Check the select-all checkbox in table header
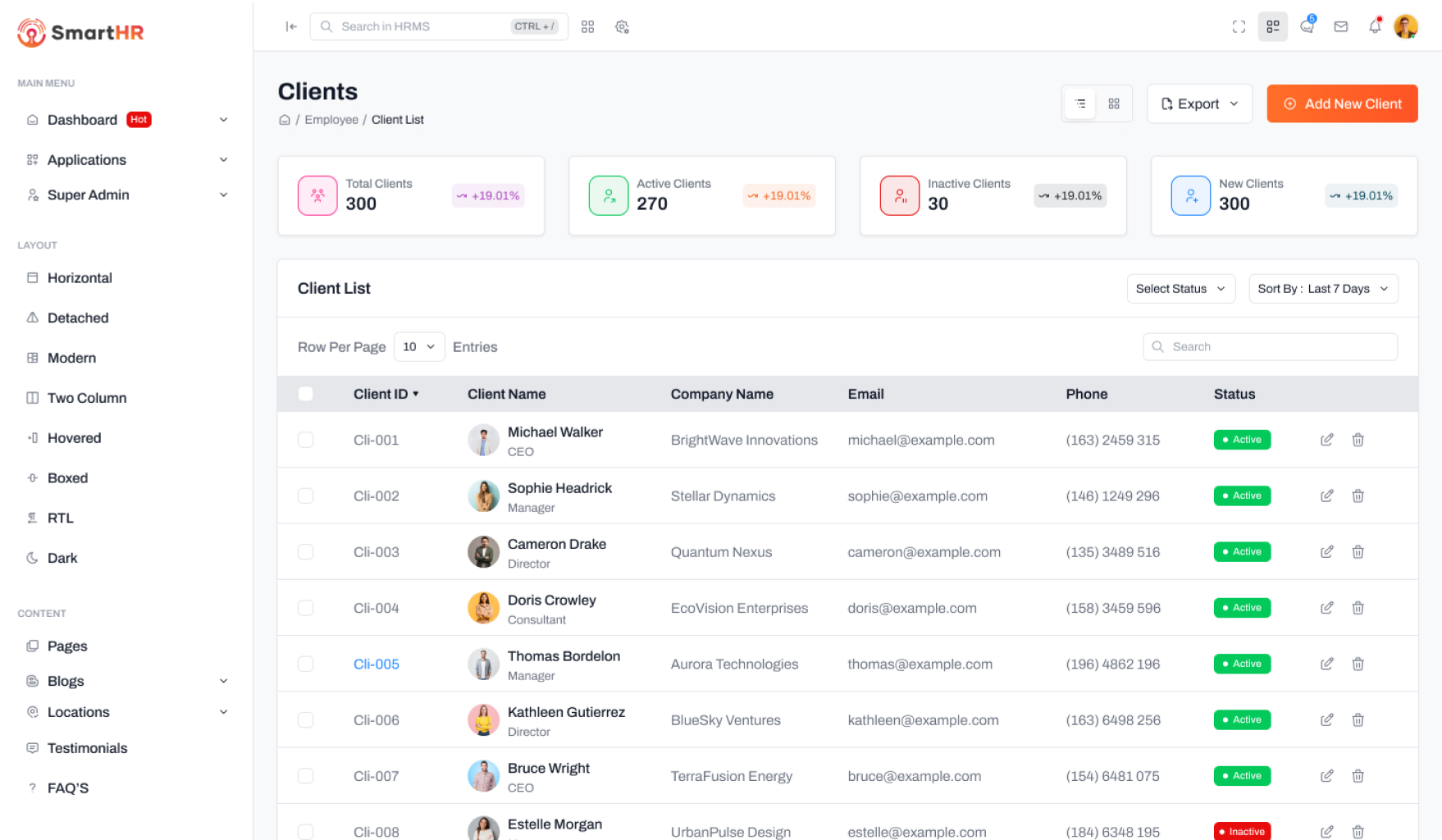This screenshot has height=840, width=1442. 306,394
